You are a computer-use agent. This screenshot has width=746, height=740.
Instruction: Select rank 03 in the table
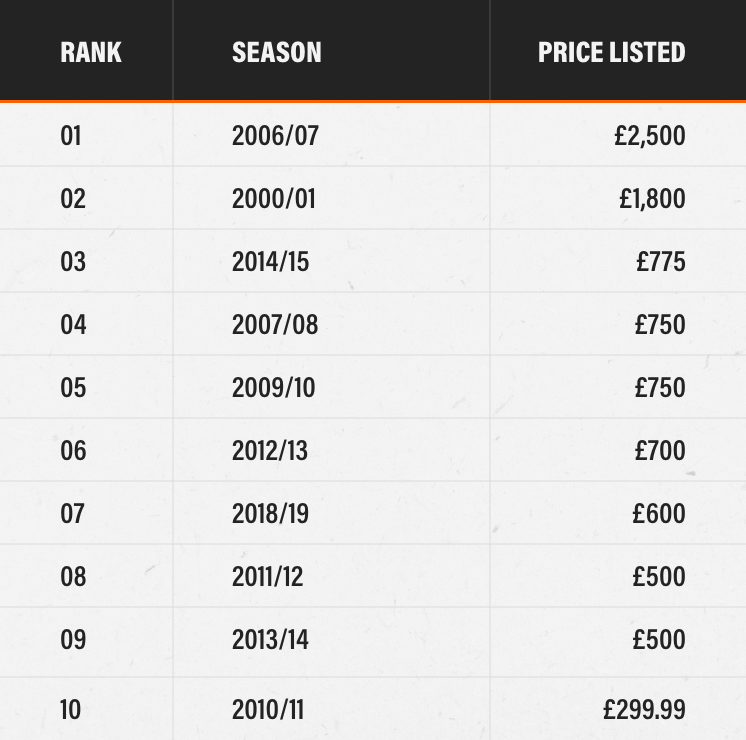point(73,261)
